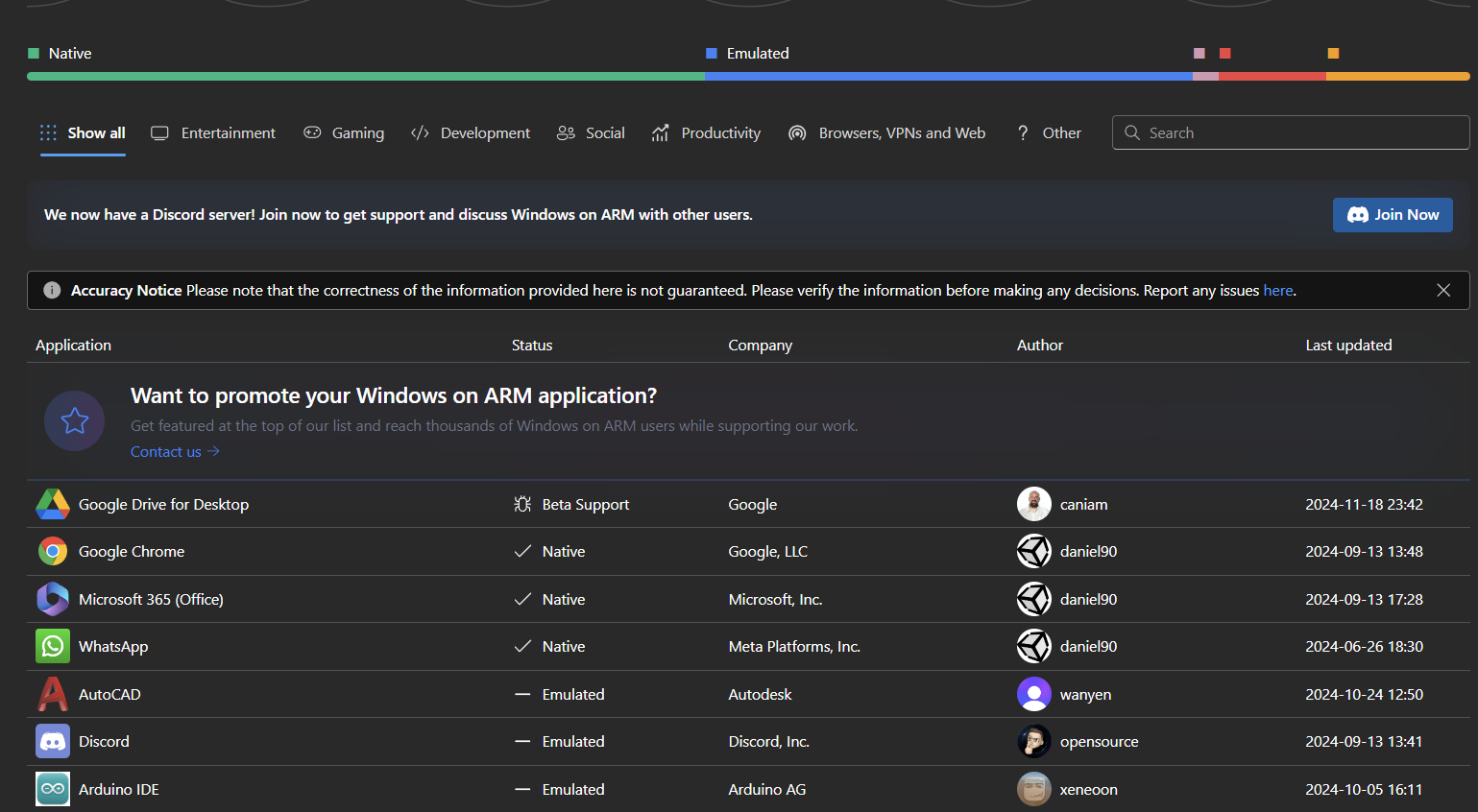Viewport: 1478px width, 812px height.
Task: Select the WhatsApp app icon
Action: [x=53, y=646]
